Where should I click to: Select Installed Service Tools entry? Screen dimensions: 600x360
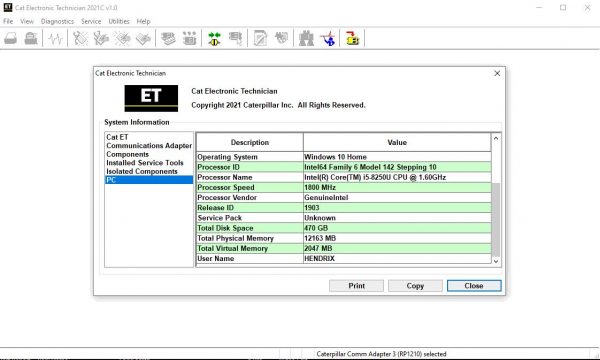pos(145,163)
